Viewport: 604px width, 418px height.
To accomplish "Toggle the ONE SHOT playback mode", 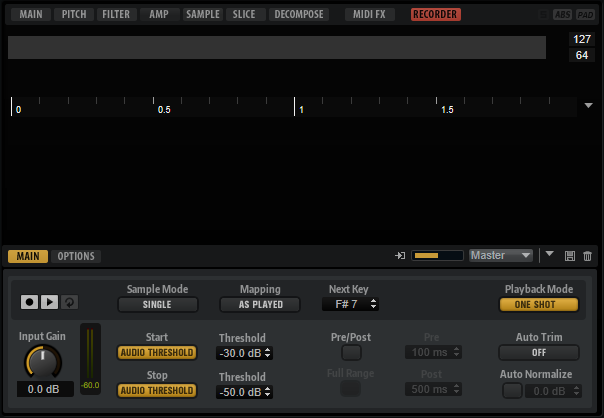I will pyautogui.click(x=539, y=304).
